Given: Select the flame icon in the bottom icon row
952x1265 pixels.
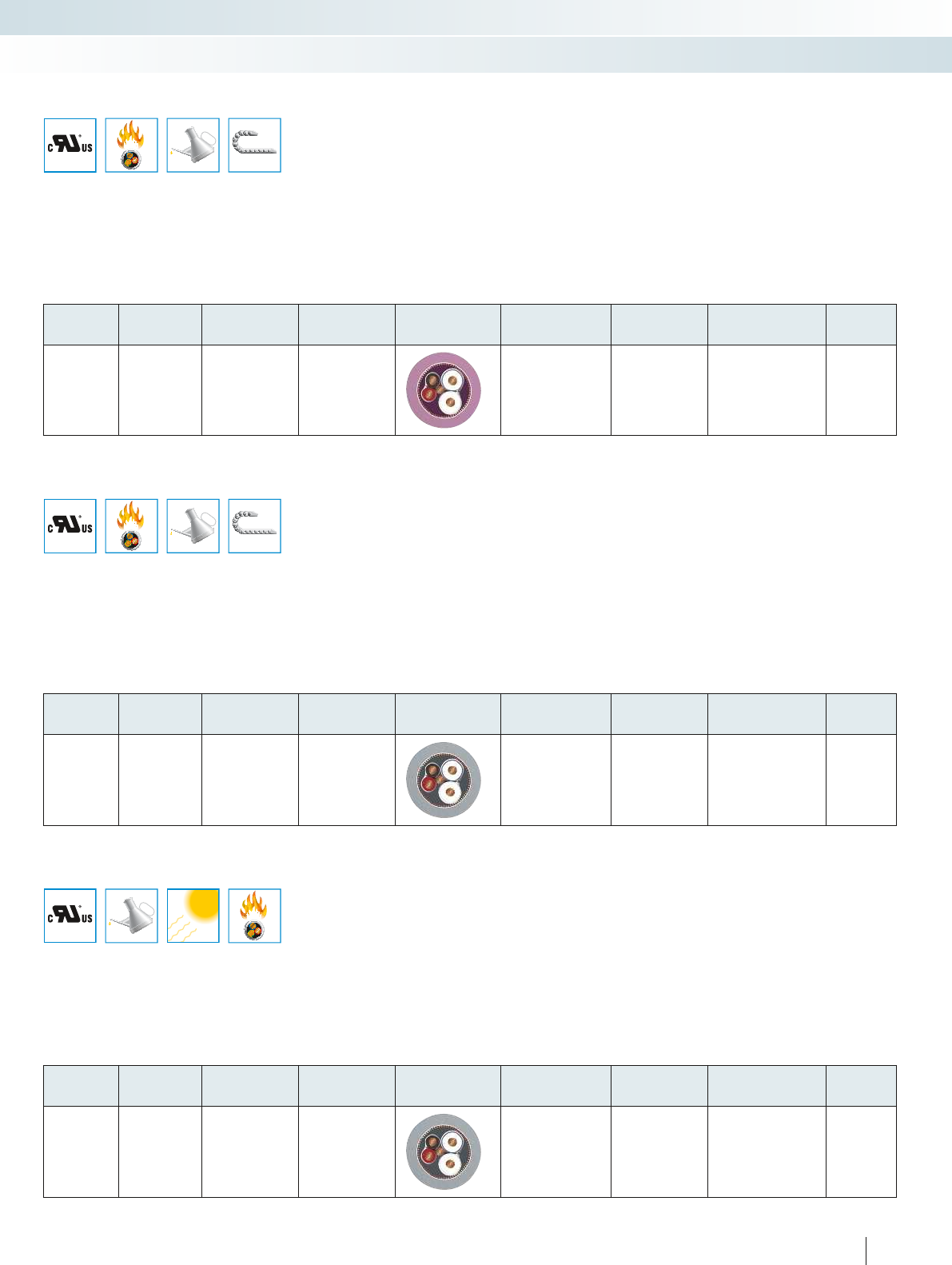Looking at the screenshot, I should click(255, 916).
